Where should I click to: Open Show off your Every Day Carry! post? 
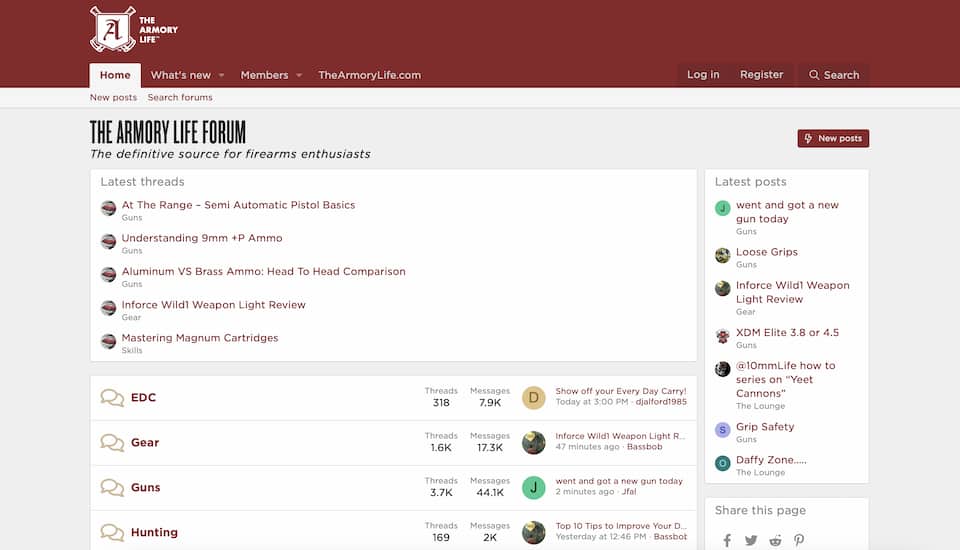(x=621, y=391)
